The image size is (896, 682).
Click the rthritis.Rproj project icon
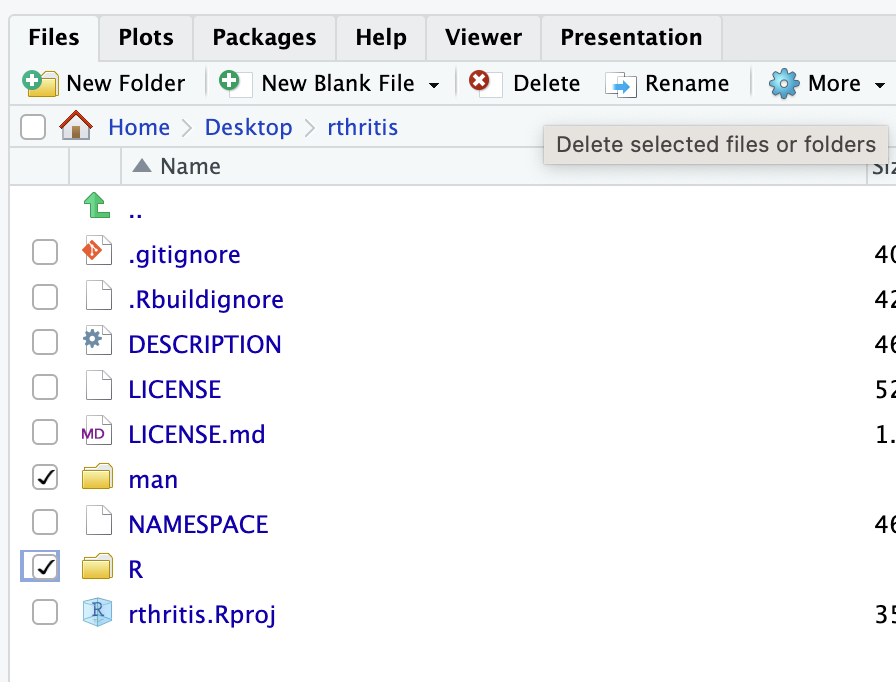(x=96, y=613)
